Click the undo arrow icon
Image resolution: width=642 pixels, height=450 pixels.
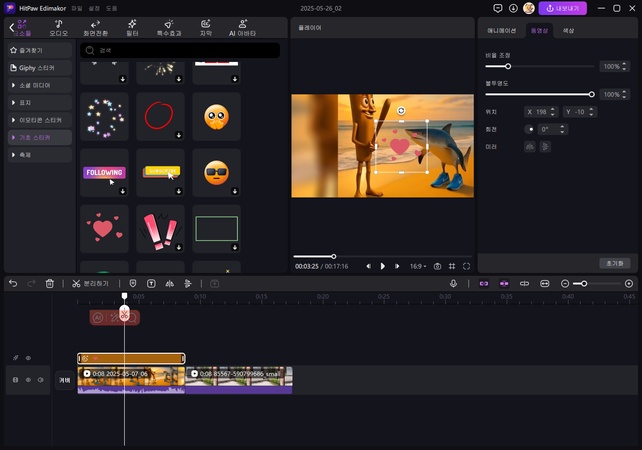click(13, 284)
